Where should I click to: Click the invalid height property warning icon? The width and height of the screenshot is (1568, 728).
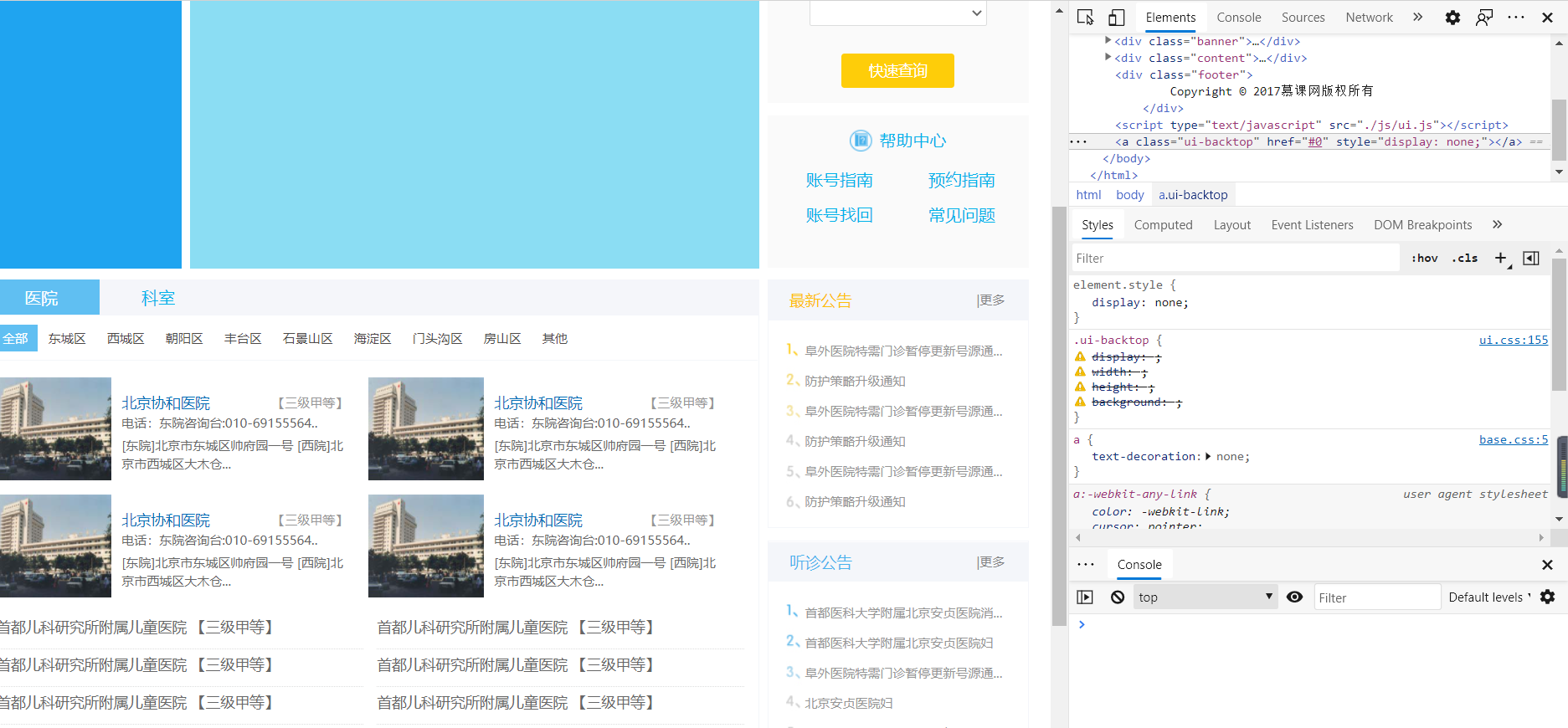click(1080, 387)
